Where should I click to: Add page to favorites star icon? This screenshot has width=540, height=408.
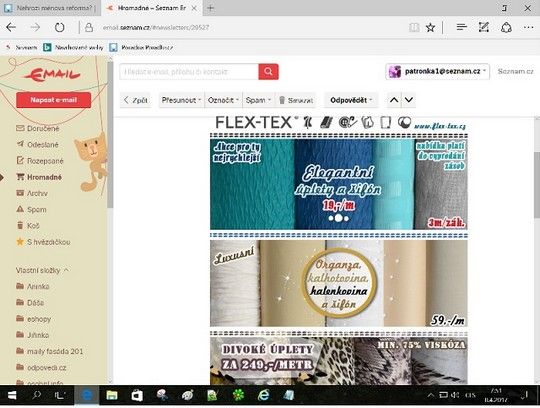pos(430,27)
